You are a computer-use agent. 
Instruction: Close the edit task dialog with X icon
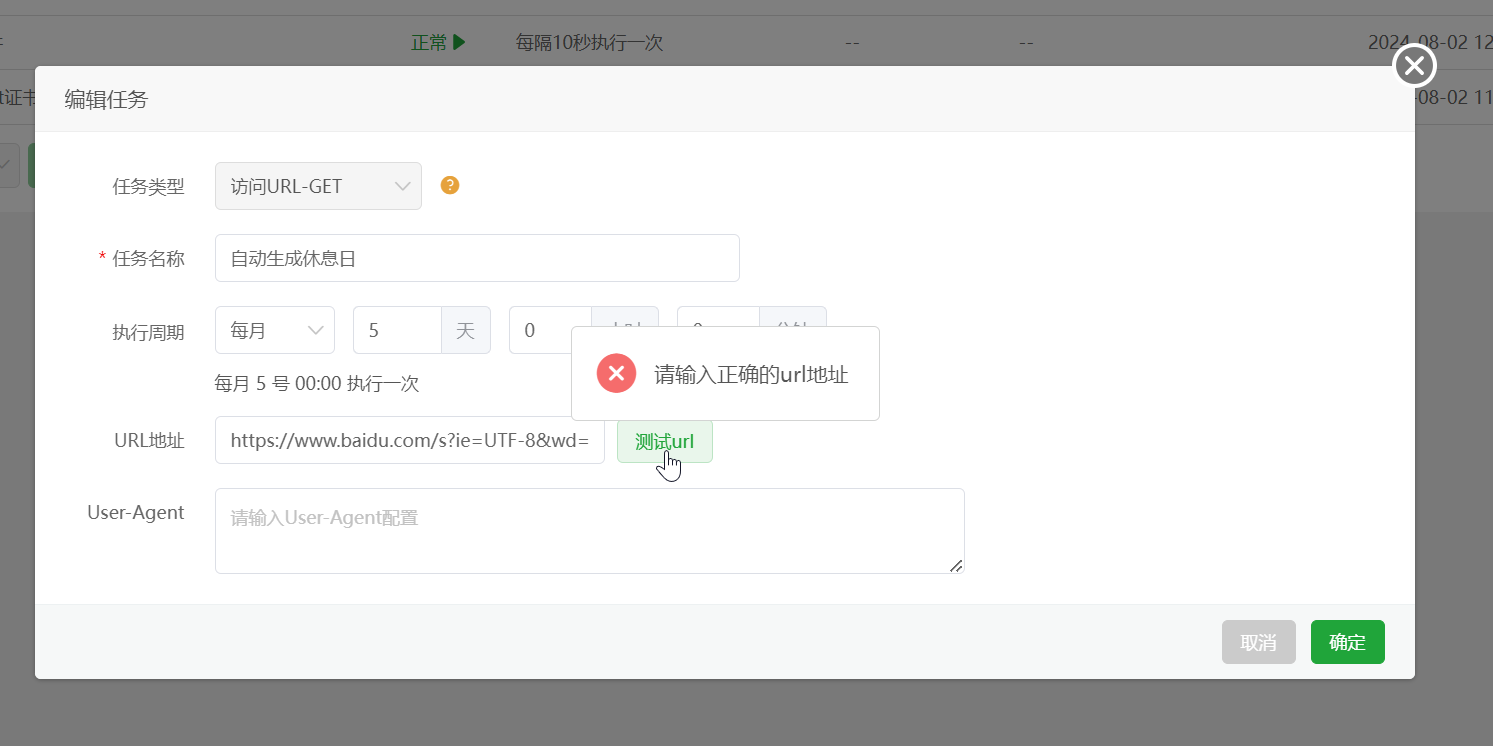1414,66
